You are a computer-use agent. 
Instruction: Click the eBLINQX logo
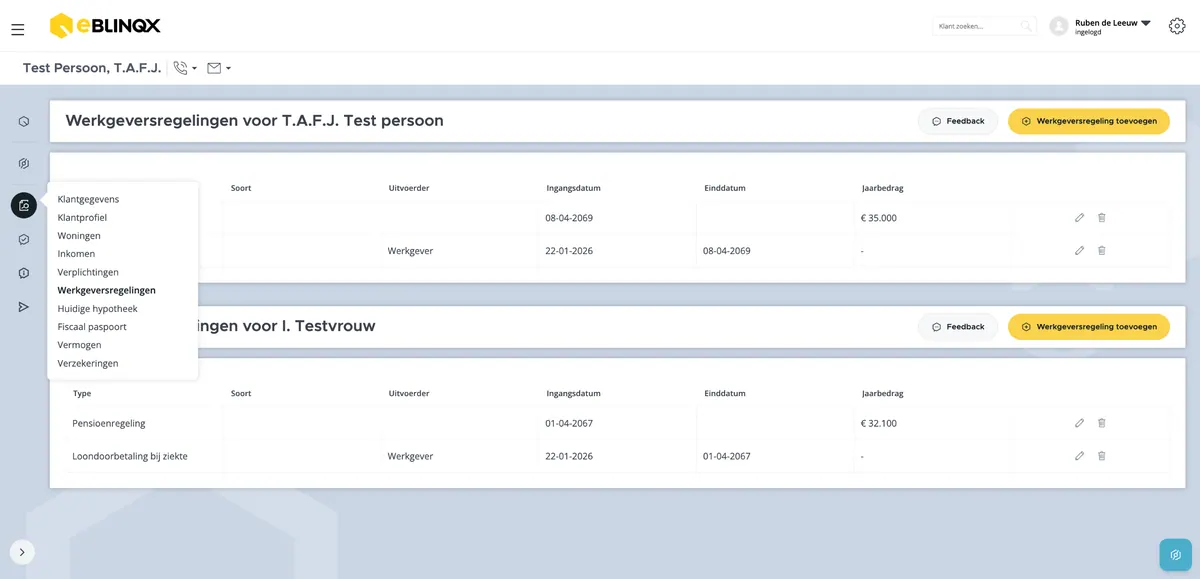tap(105, 26)
